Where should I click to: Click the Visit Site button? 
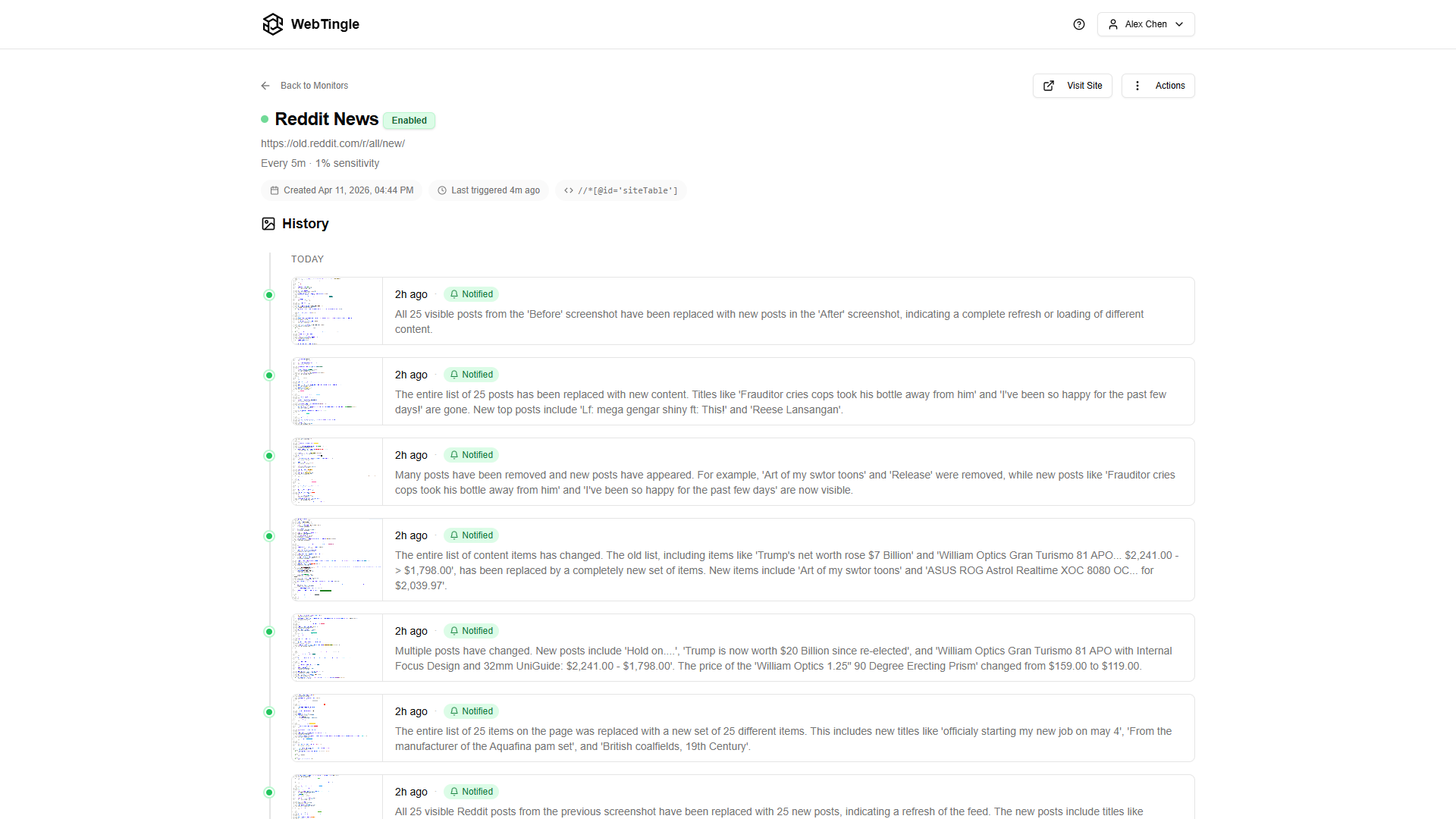pyautogui.click(x=1072, y=86)
